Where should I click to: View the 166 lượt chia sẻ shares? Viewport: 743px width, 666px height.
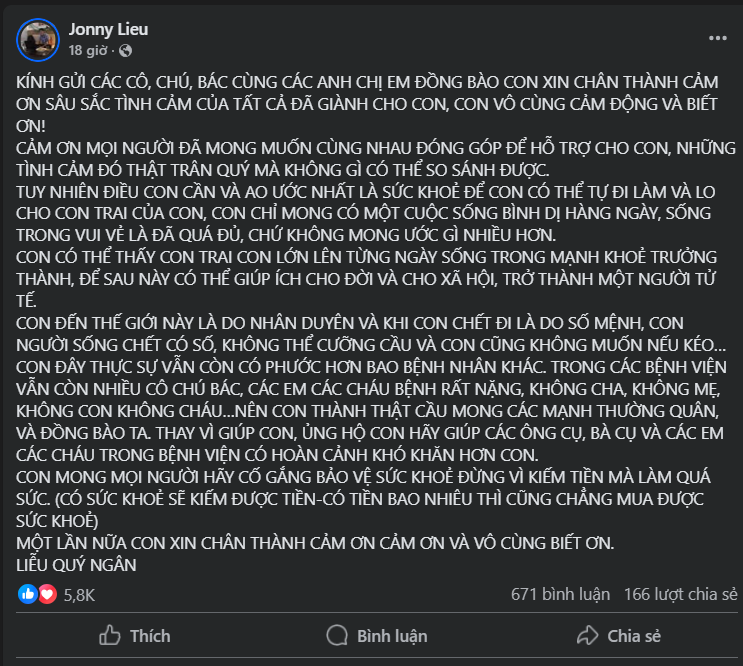point(682,594)
